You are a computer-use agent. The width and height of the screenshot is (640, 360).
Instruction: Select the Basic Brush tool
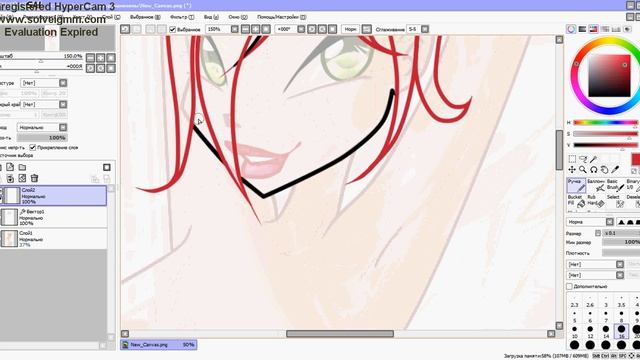coord(615,185)
